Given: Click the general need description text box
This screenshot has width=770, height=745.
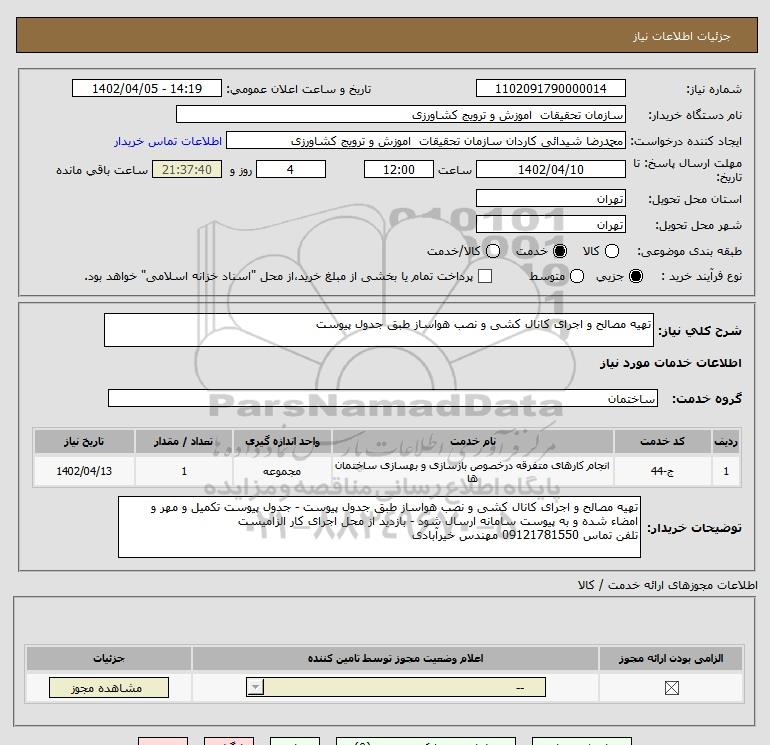Looking at the screenshot, I should 379,330.
